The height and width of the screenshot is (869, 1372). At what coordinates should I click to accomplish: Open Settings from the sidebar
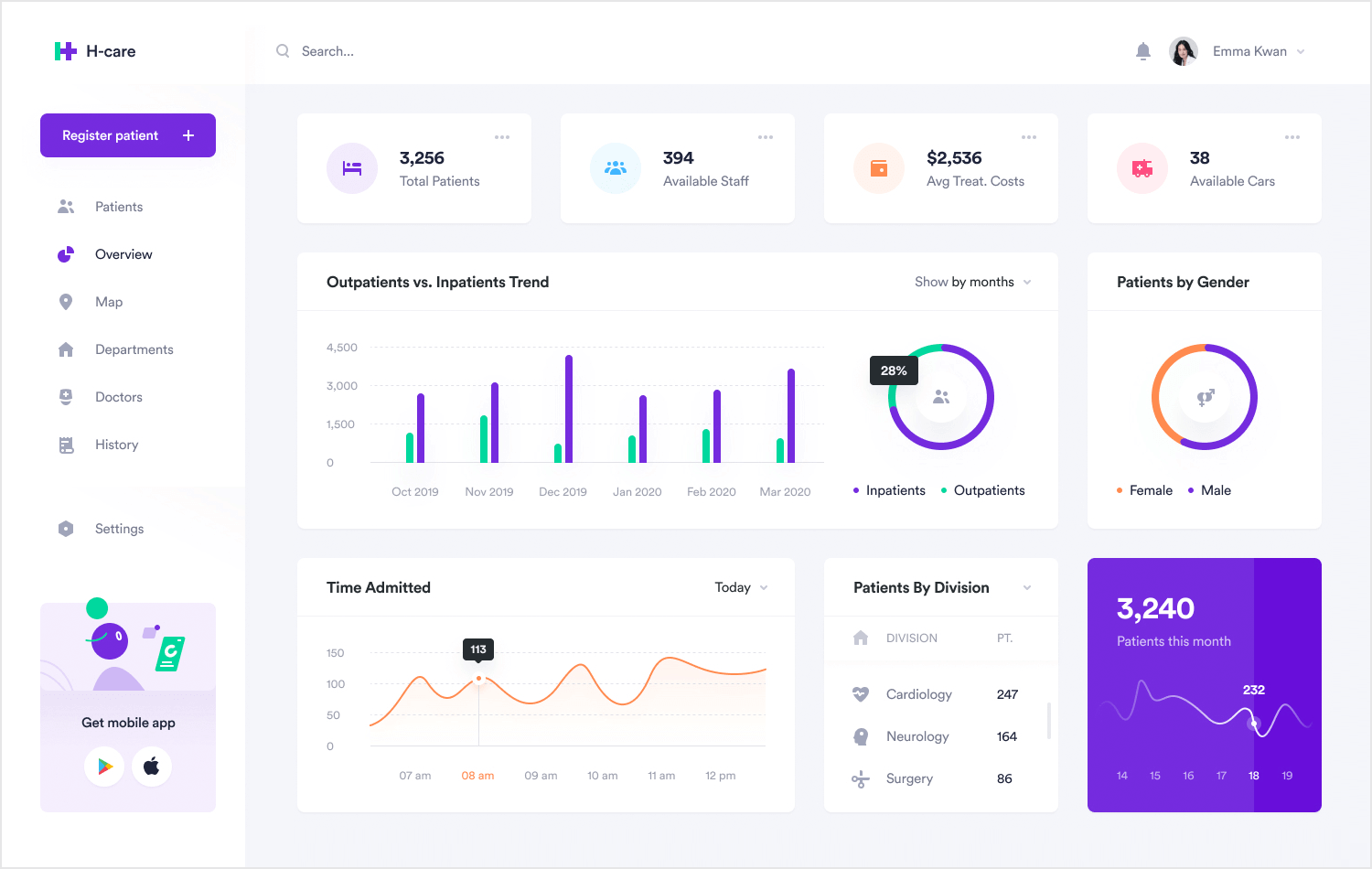click(x=118, y=528)
